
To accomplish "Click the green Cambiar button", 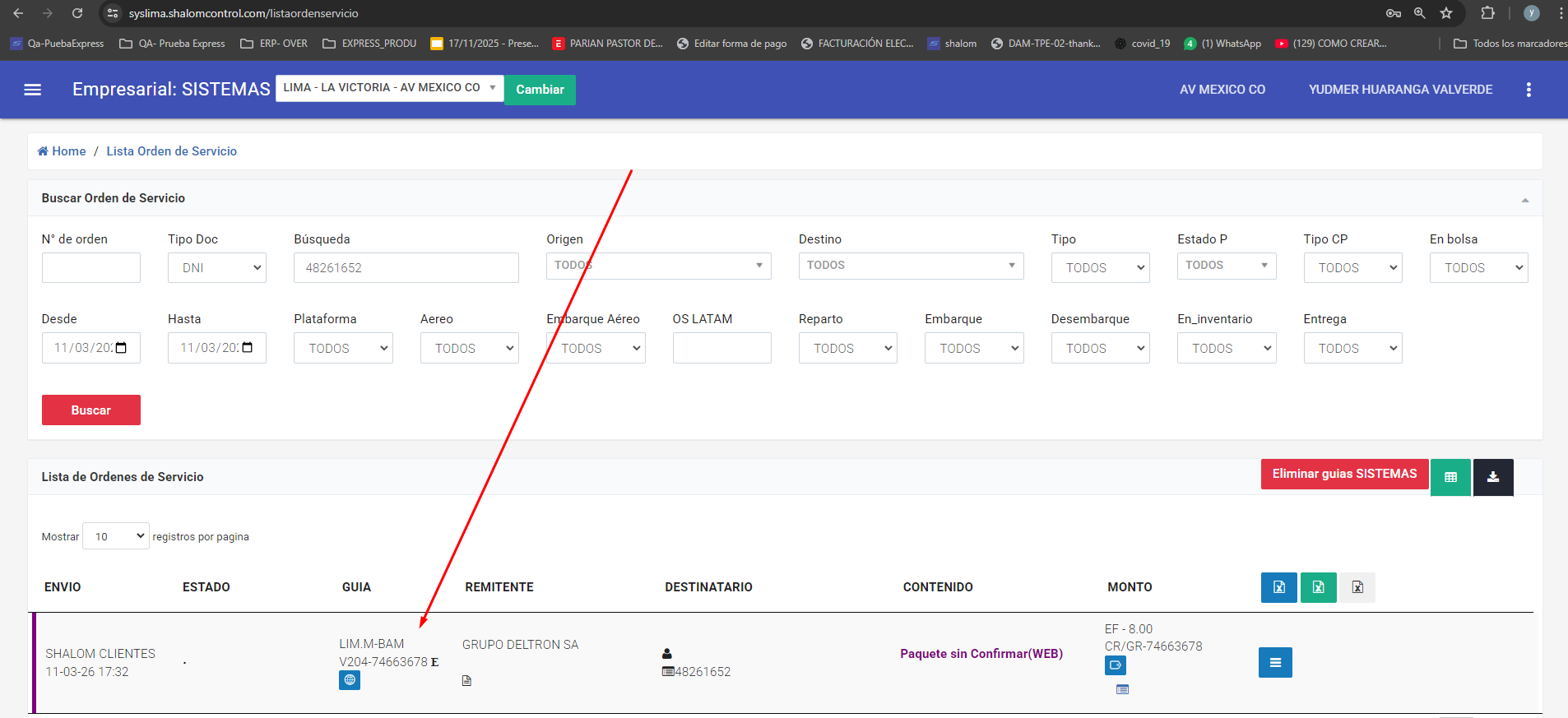I will (540, 90).
